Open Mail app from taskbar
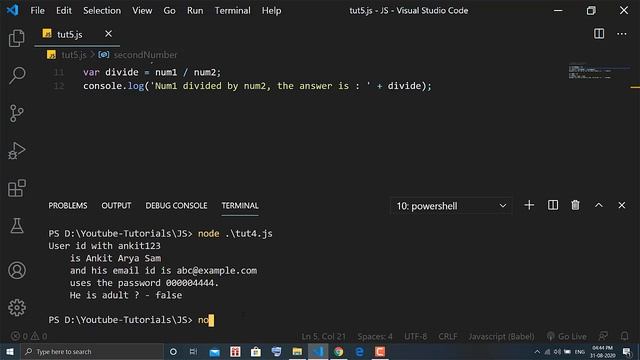640x360 pixels. [x=214, y=351]
